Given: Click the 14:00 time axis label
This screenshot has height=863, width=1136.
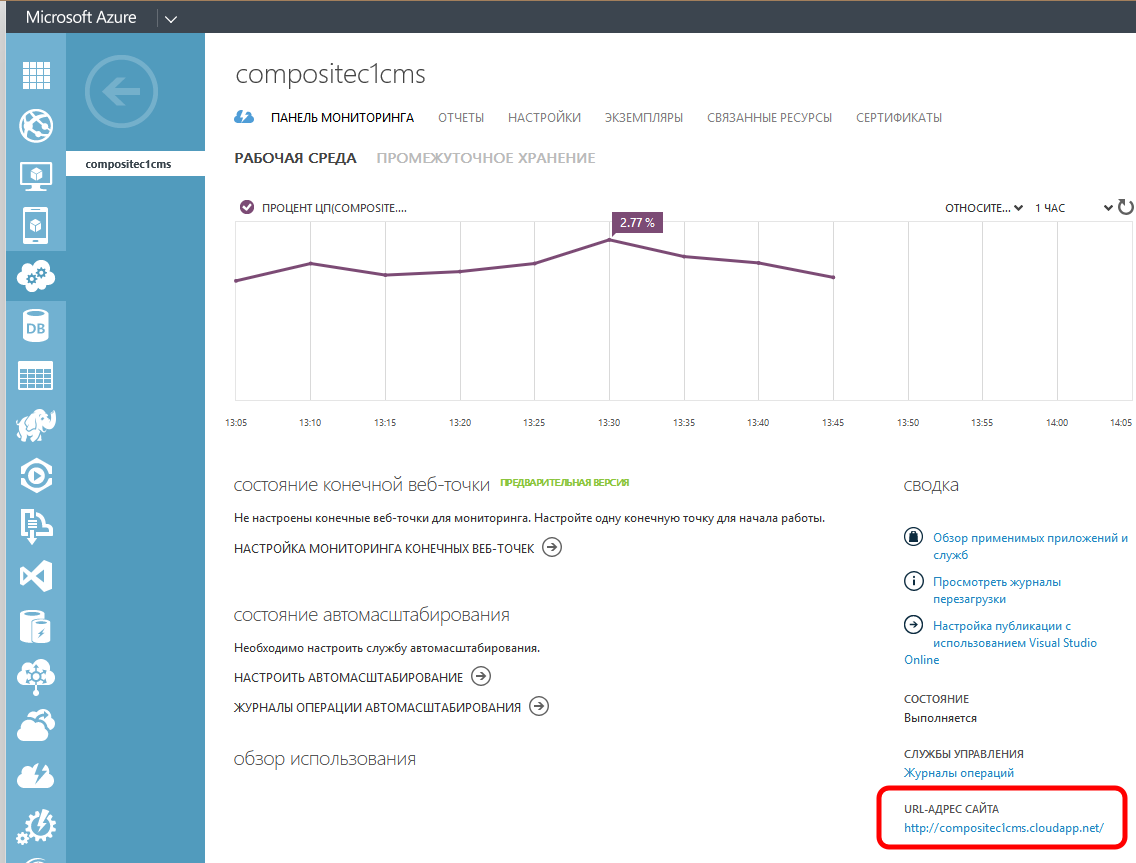Looking at the screenshot, I should 1056,422.
